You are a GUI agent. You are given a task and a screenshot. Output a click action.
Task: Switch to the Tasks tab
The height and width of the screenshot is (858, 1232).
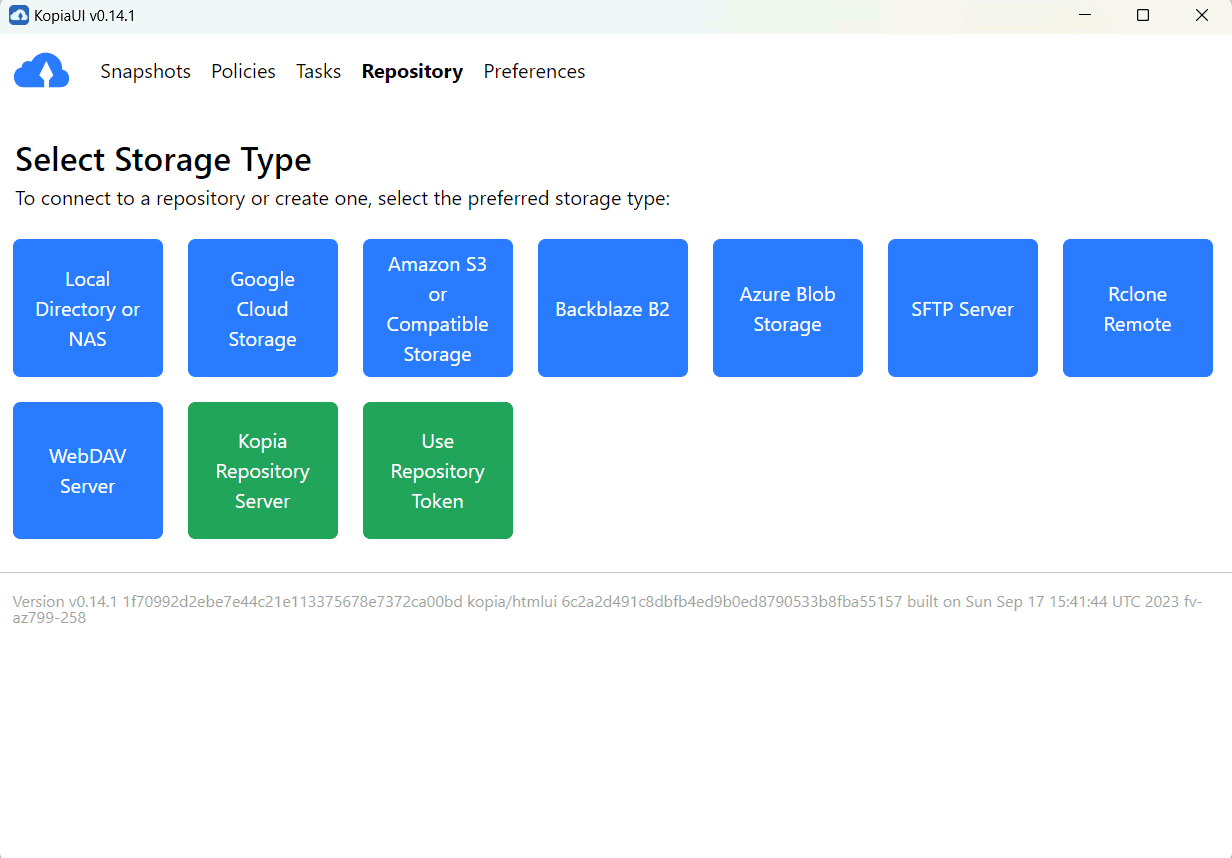(x=318, y=71)
